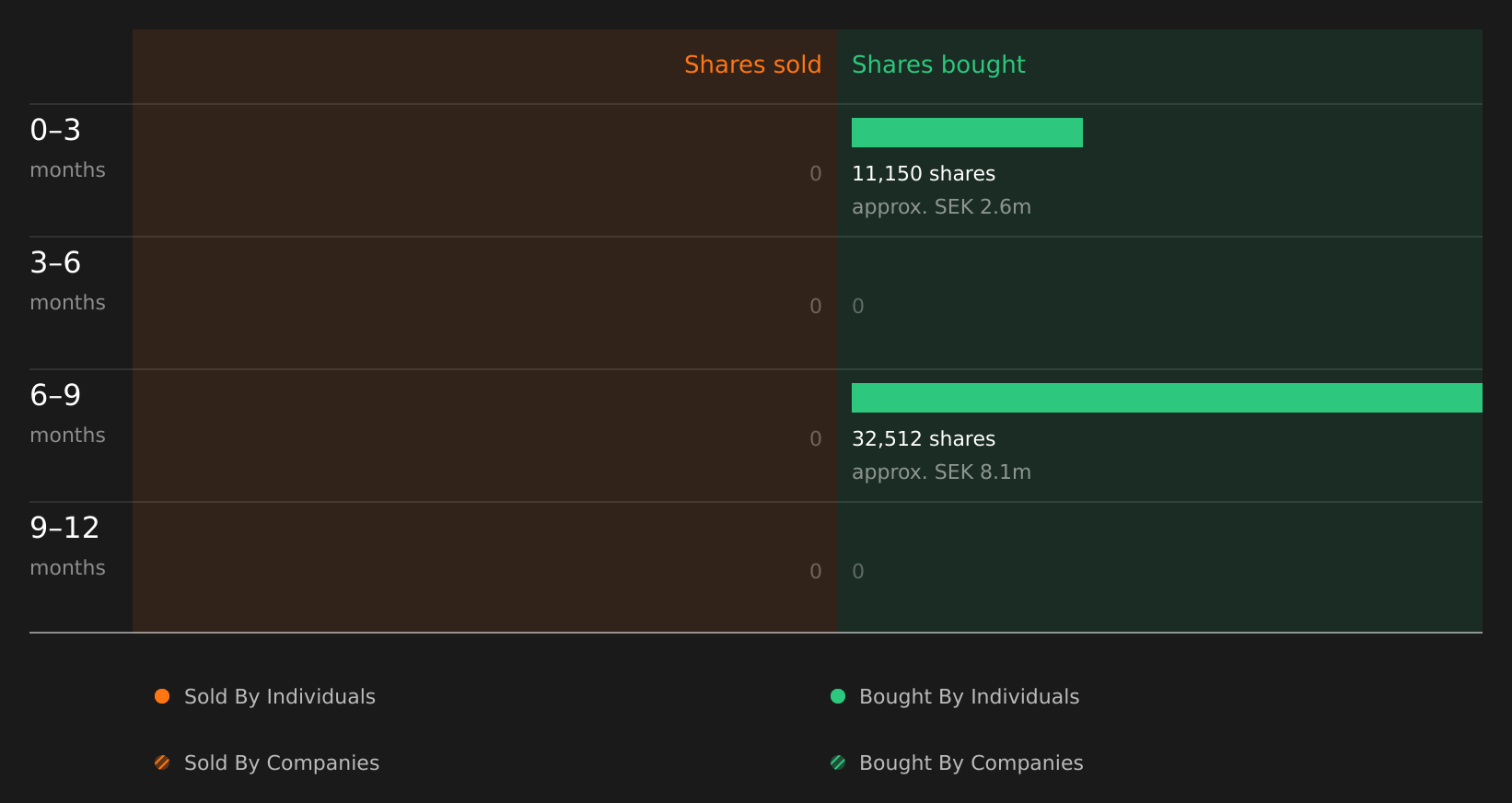The image size is (1512, 803).
Task: Click the green Bought By Individuals legend dot
Action: pos(838,696)
